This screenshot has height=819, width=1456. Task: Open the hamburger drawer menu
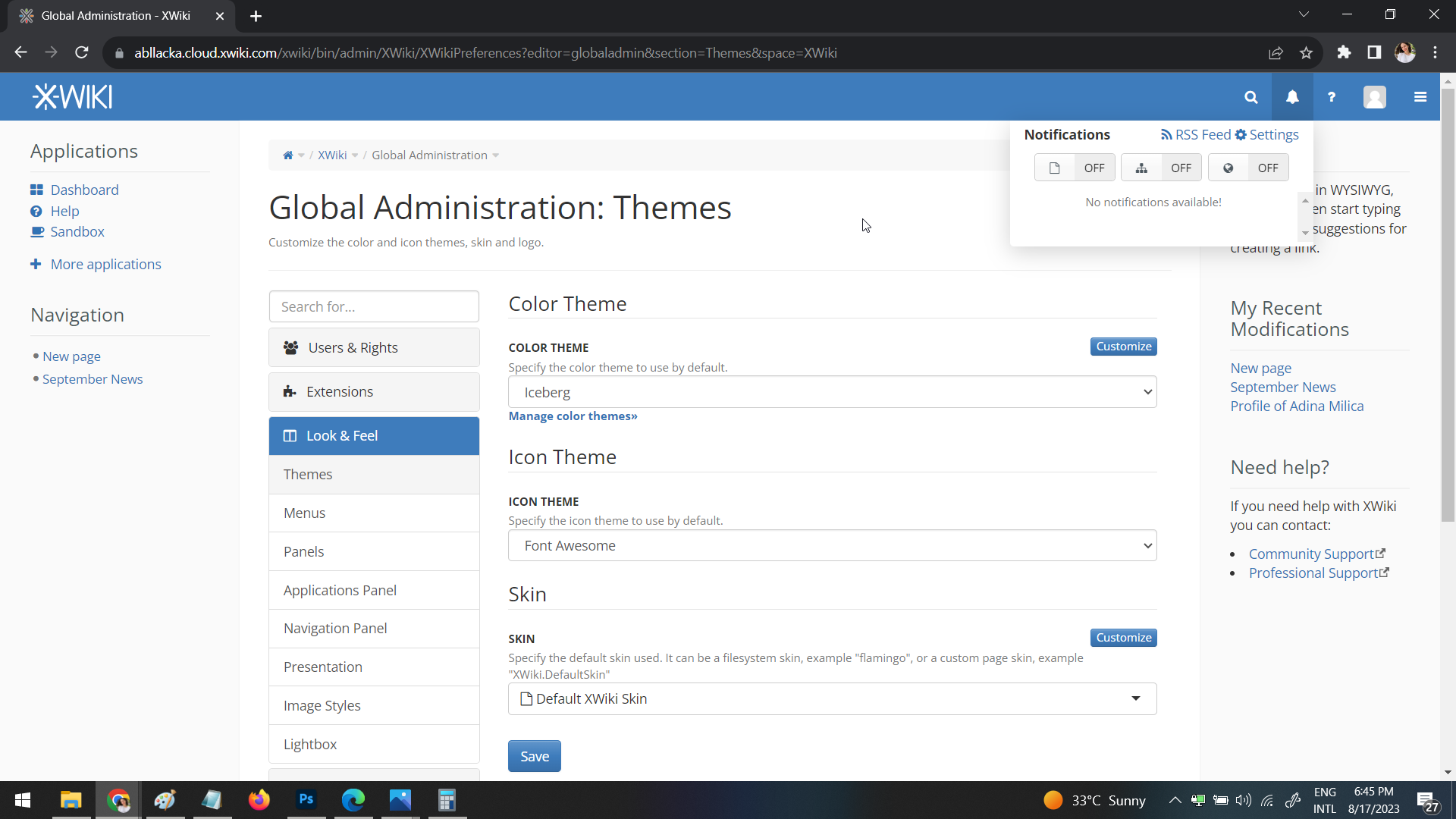(x=1420, y=97)
